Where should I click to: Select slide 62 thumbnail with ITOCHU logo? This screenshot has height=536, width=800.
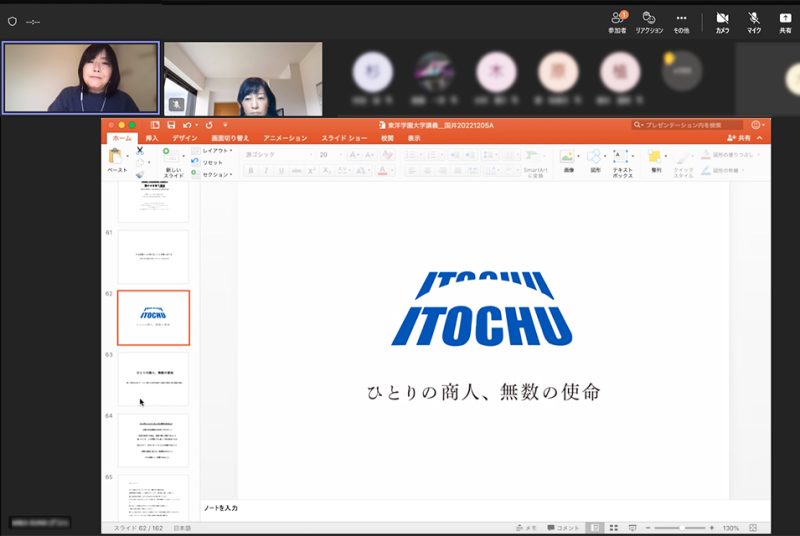coord(154,318)
